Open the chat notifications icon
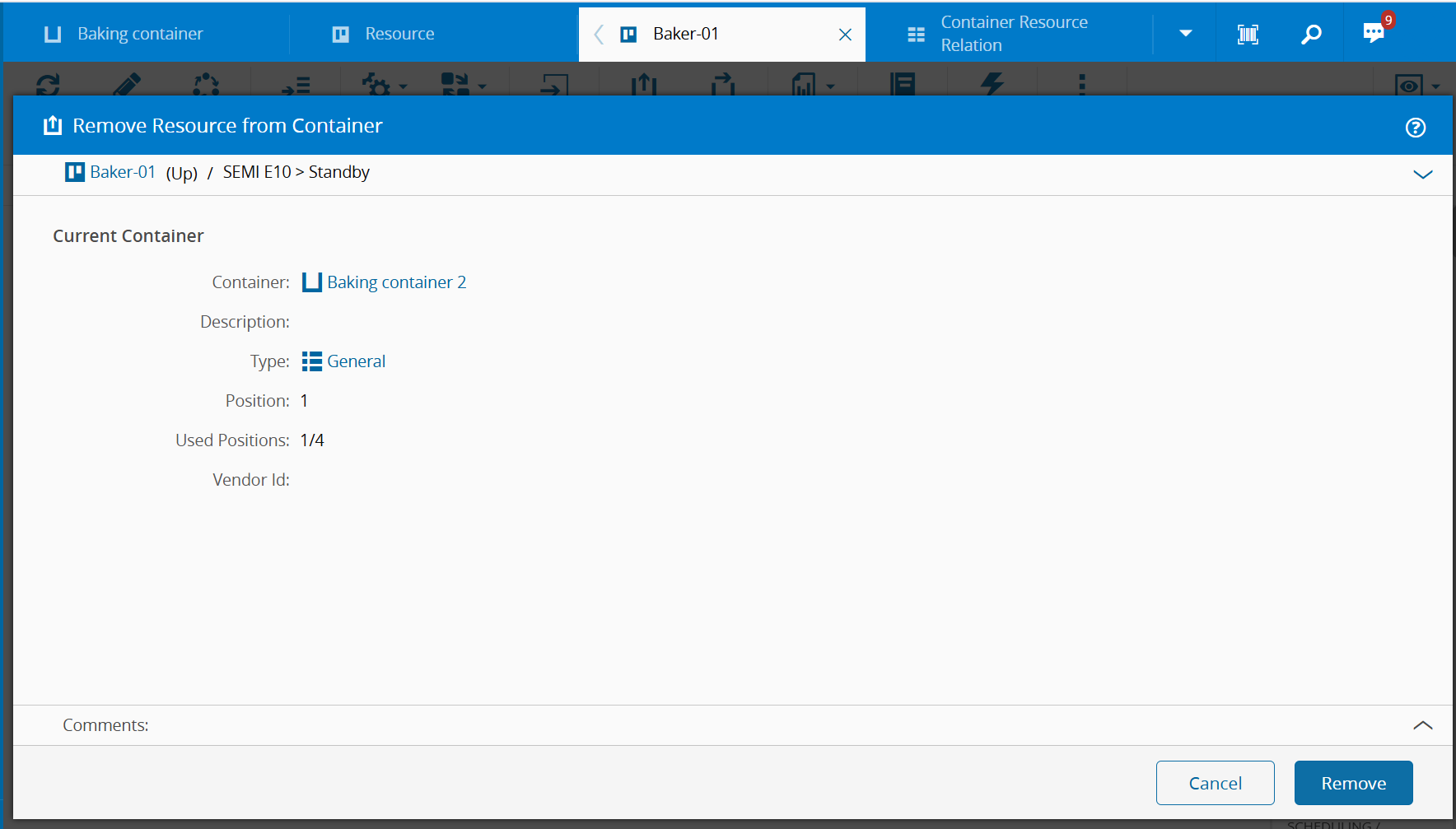Screen dimensions: 1456x829 pyautogui.click(x=1374, y=33)
